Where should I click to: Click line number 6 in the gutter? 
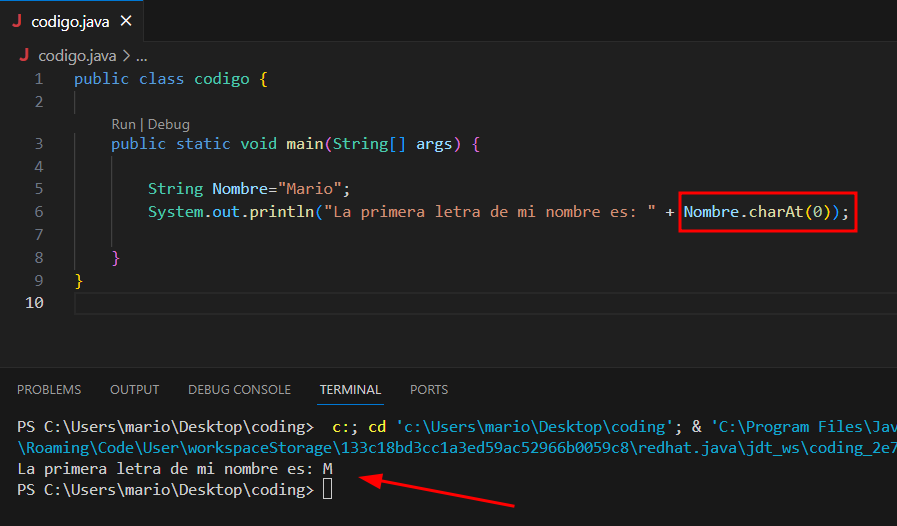pos(38,212)
